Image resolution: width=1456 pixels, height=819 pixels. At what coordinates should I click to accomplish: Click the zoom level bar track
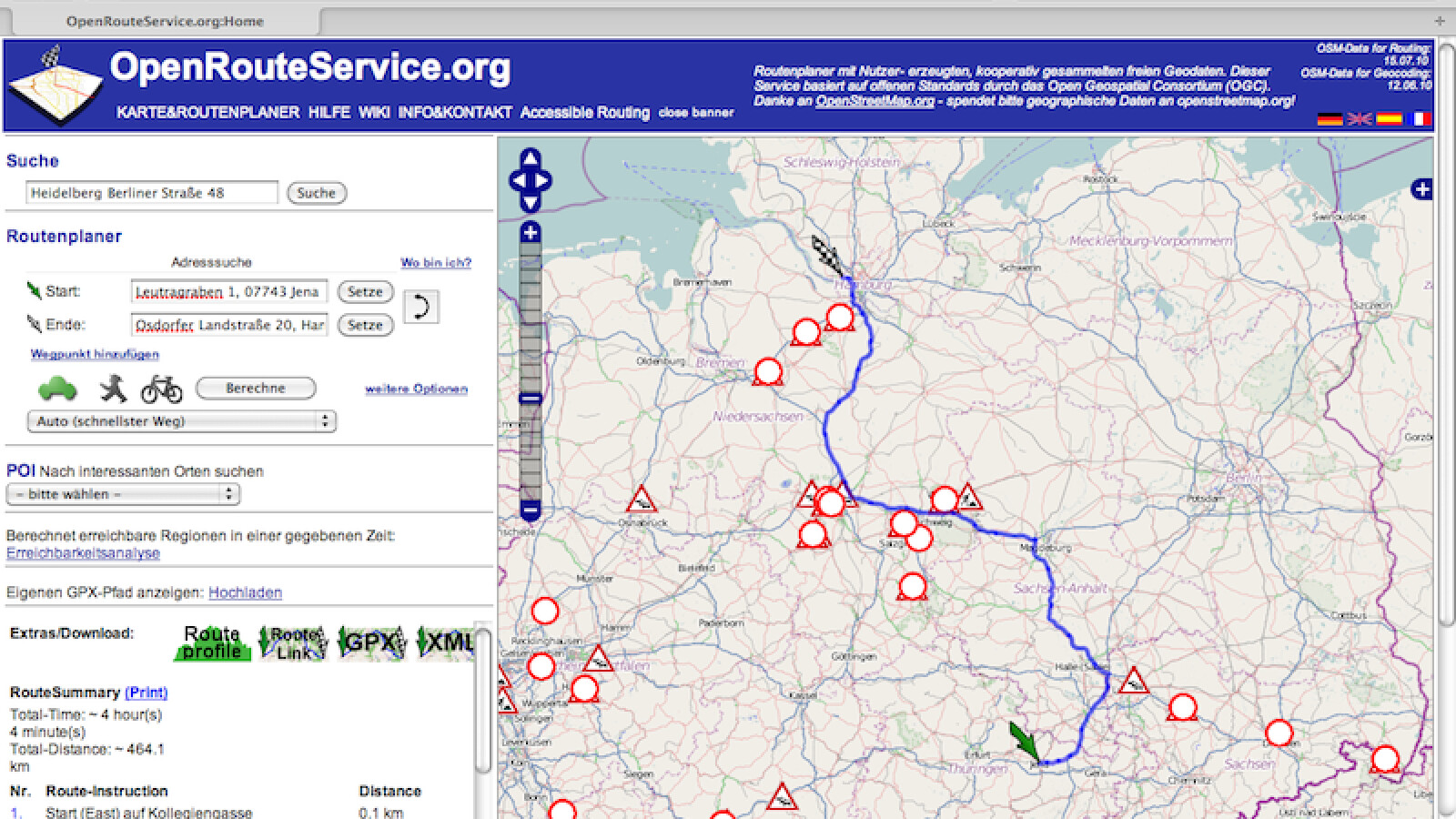tap(531, 371)
